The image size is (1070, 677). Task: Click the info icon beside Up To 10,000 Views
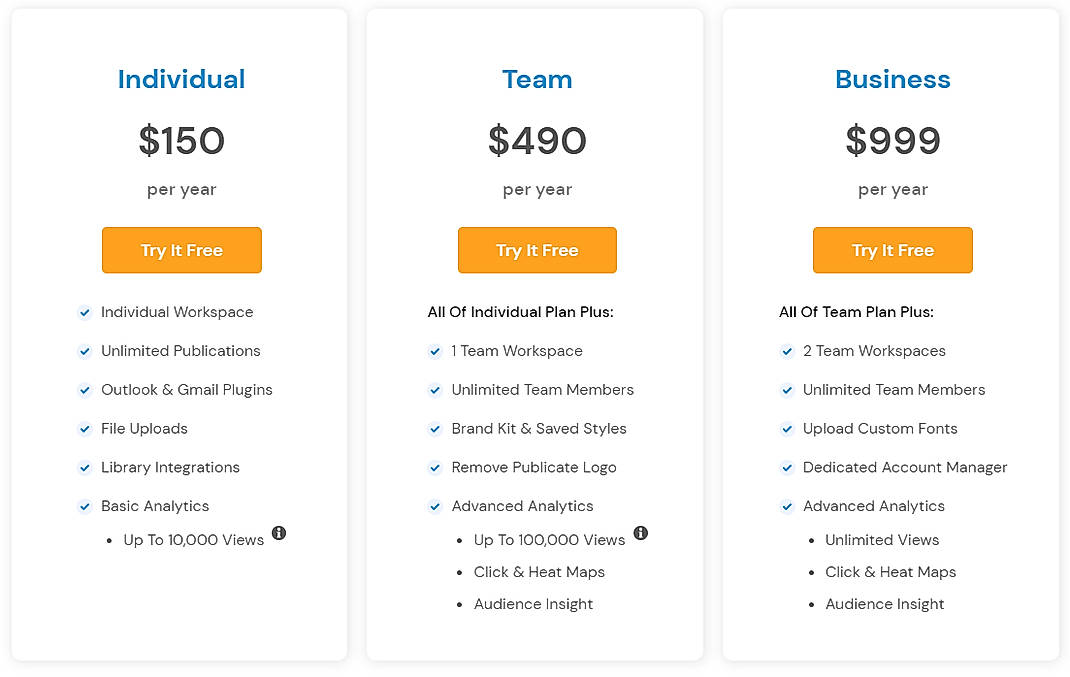279,534
